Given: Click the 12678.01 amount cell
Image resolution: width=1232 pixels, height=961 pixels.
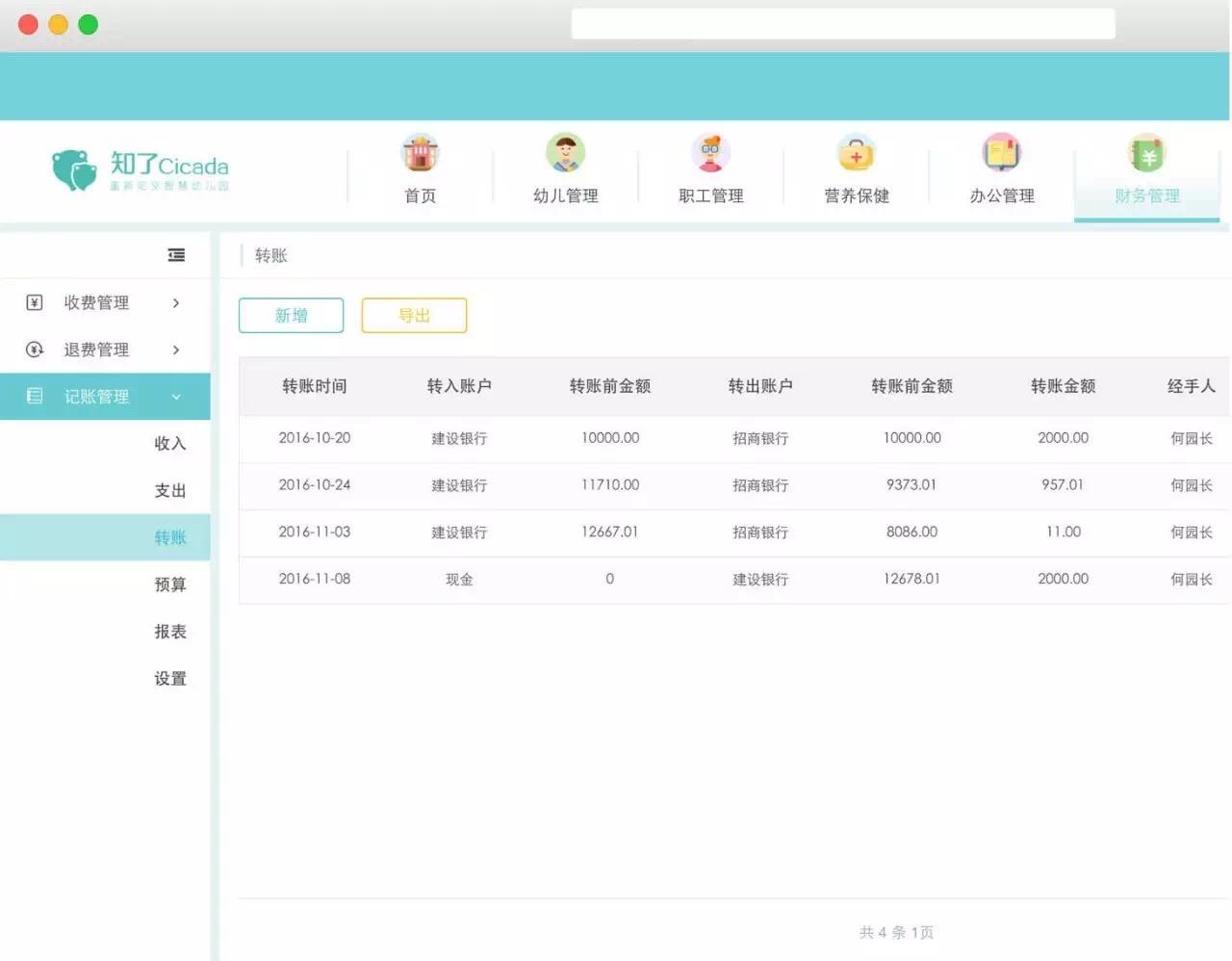Looking at the screenshot, I should coord(911,579).
